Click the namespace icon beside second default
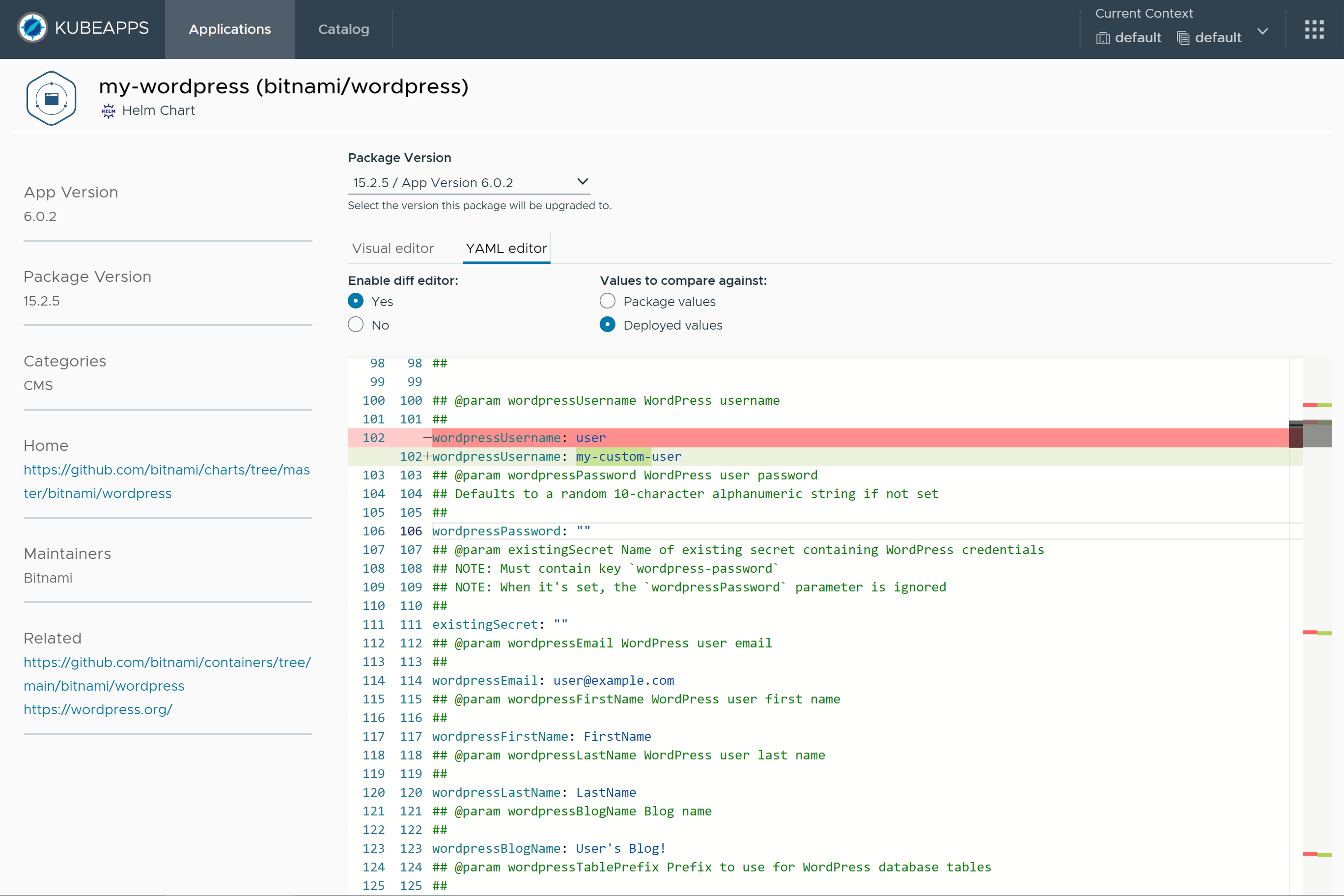The image size is (1344, 896). (x=1182, y=38)
